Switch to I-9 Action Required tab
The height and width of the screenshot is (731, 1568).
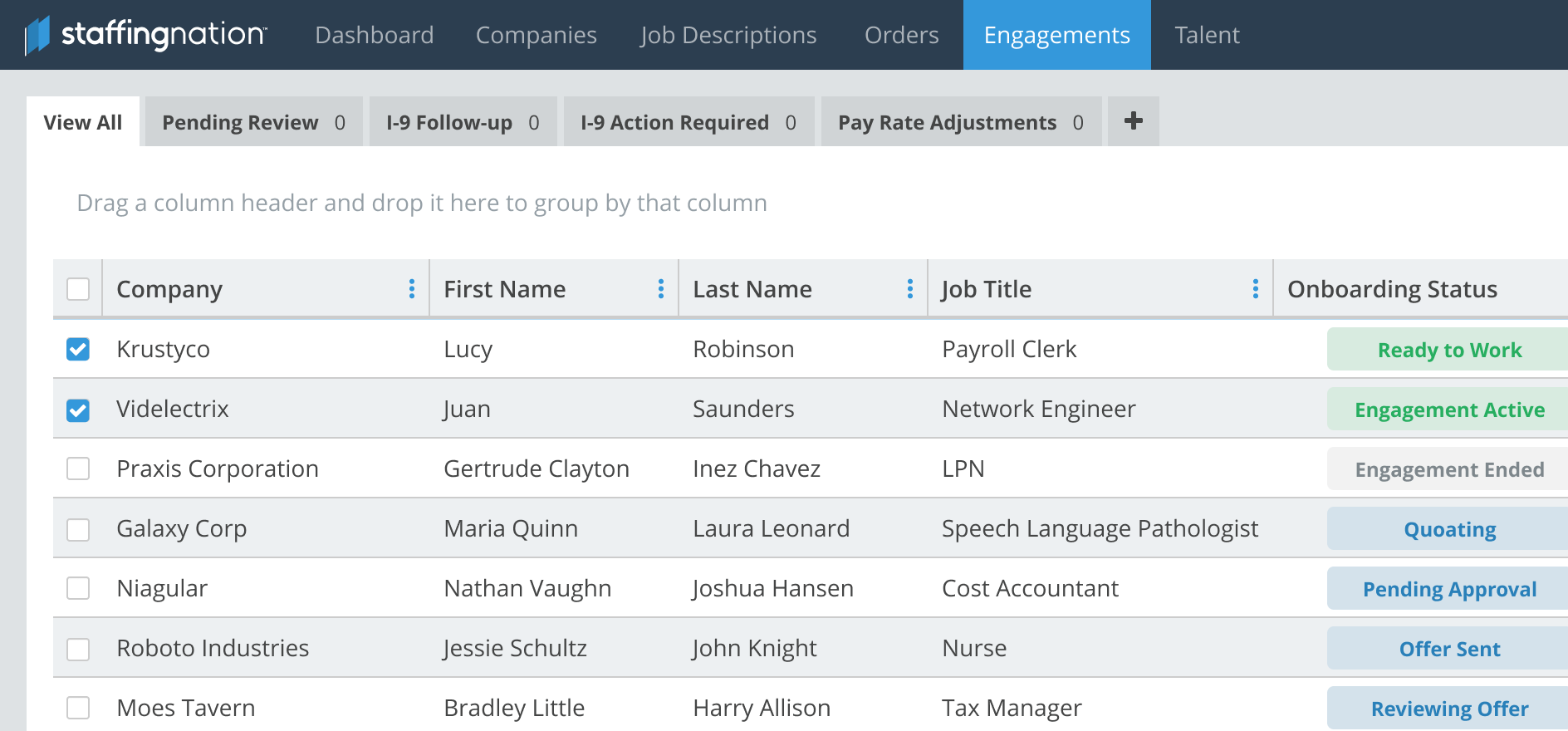[x=689, y=121]
